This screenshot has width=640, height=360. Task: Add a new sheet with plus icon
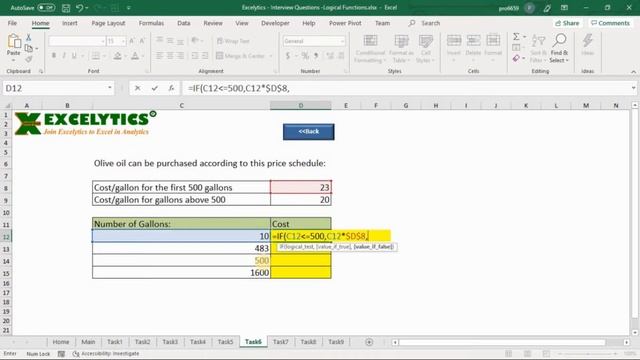coord(369,342)
